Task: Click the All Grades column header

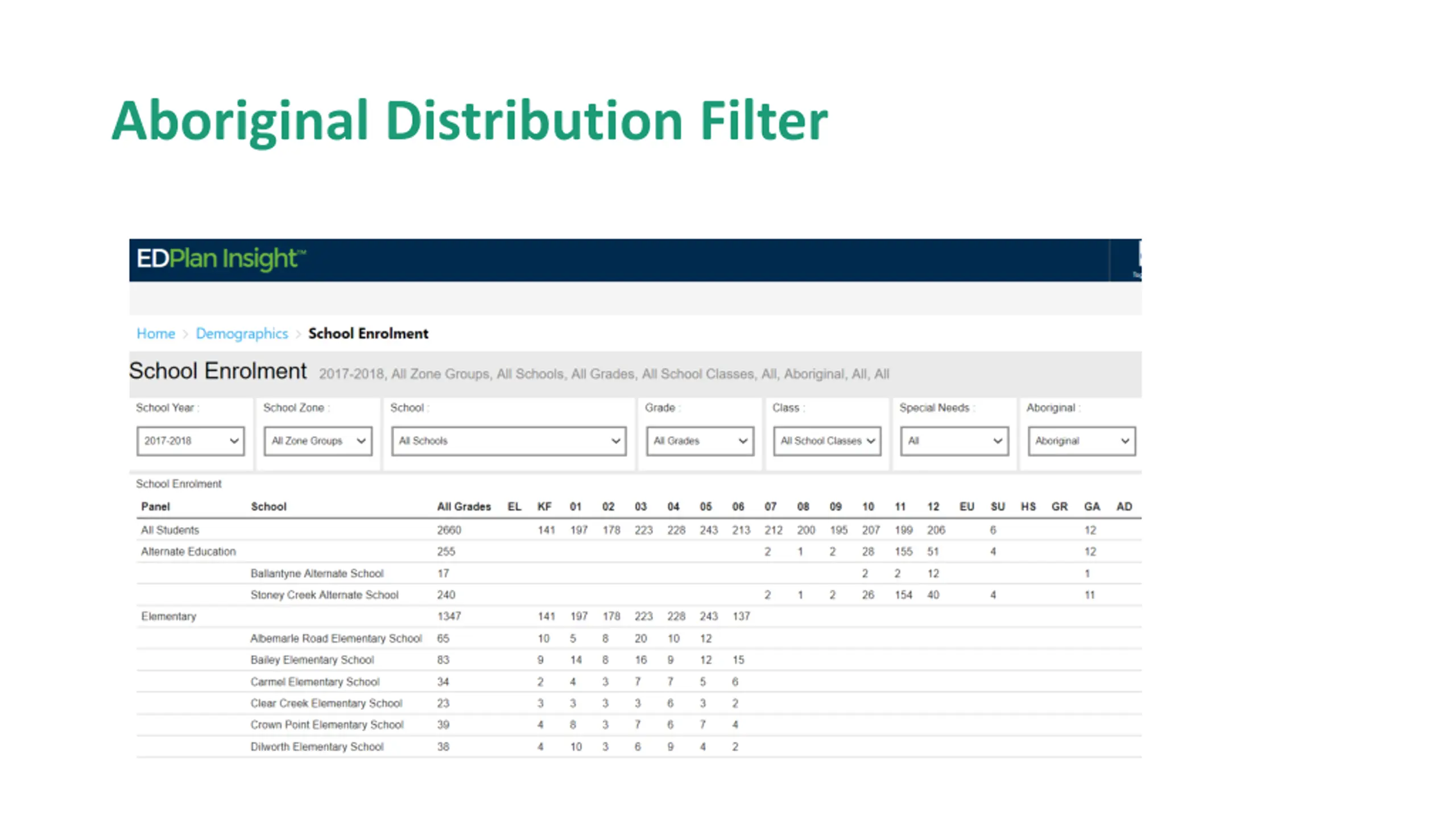Action: click(x=464, y=506)
